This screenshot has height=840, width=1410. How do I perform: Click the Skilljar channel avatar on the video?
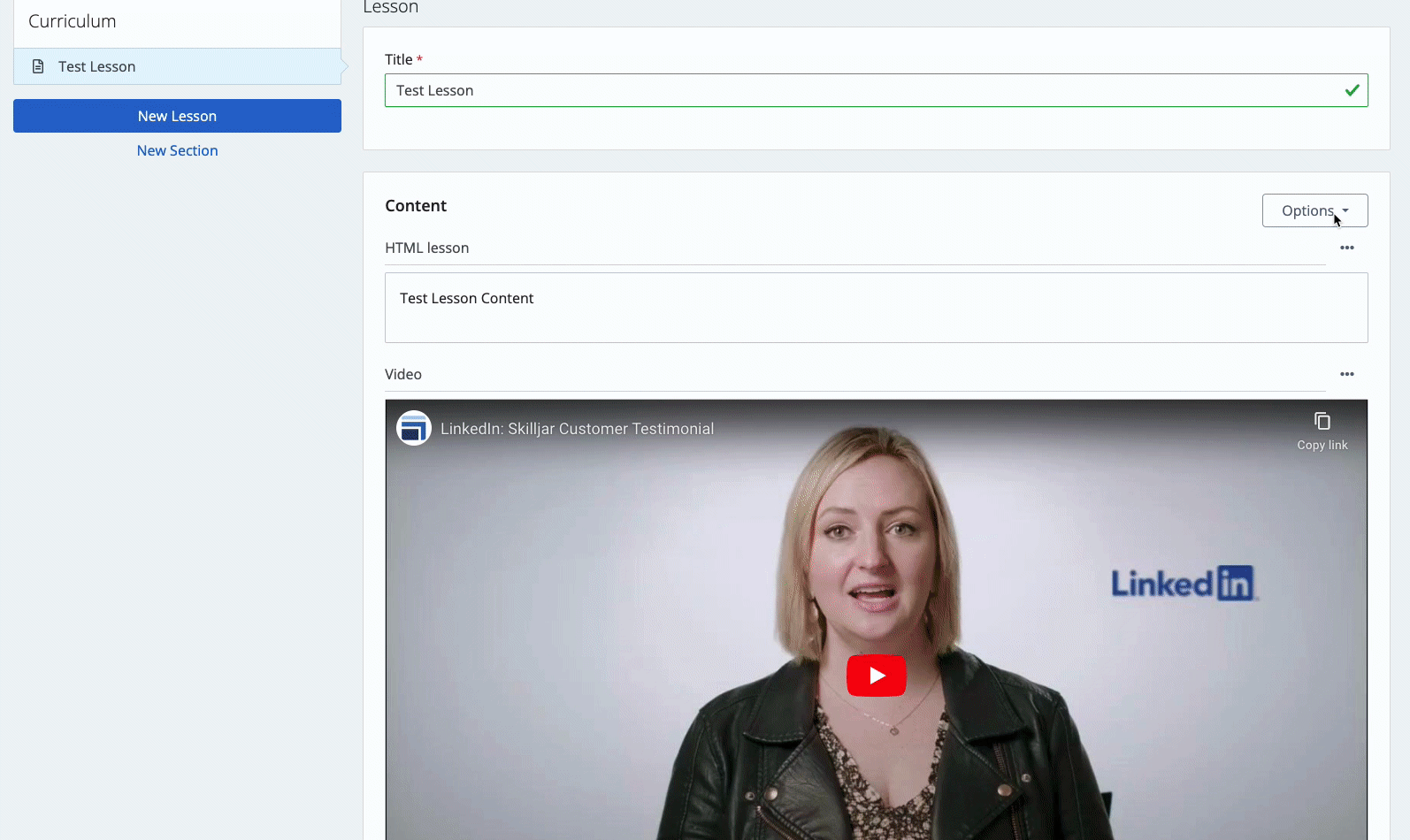click(x=413, y=429)
